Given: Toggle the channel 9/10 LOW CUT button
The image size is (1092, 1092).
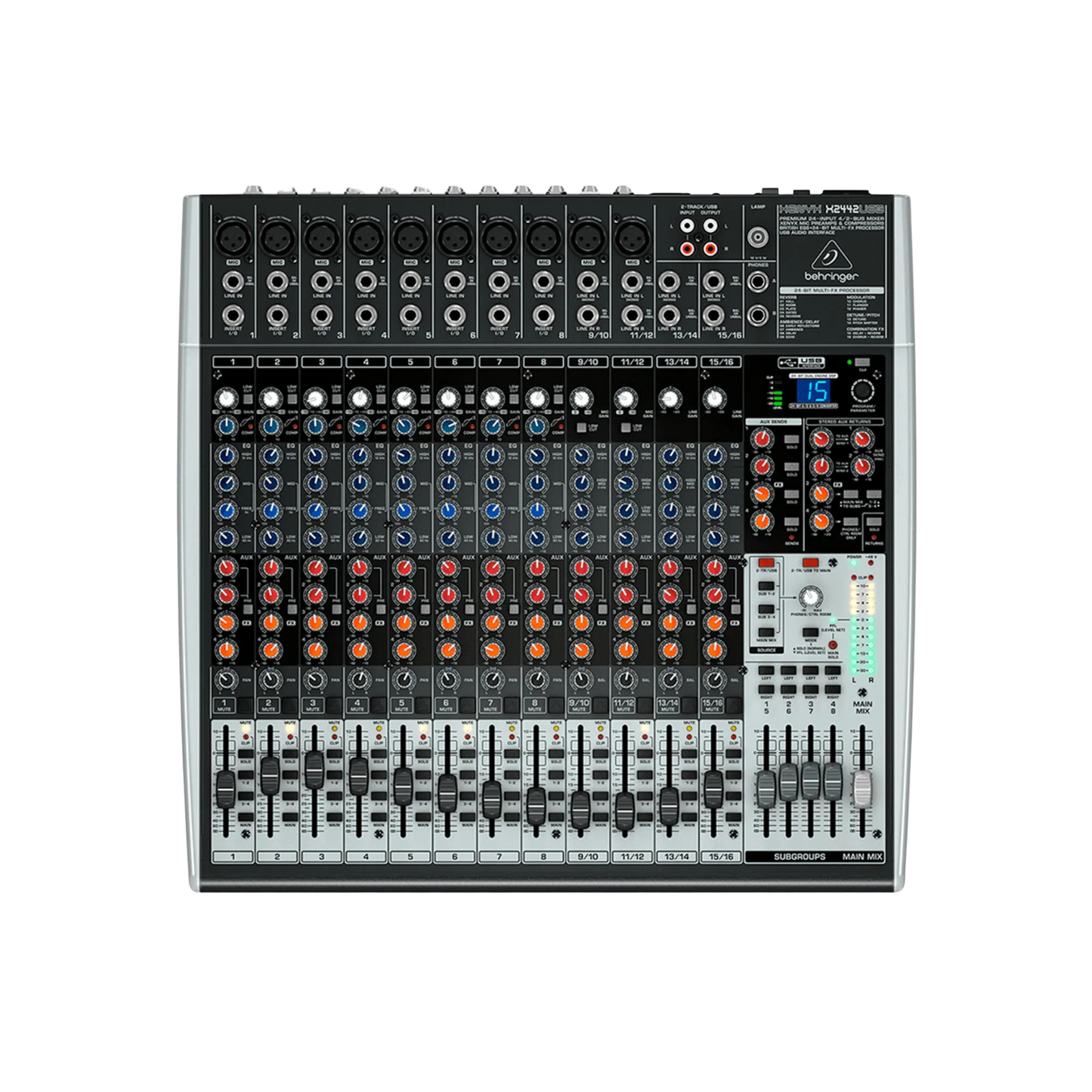Looking at the screenshot, I should [581, 428].
